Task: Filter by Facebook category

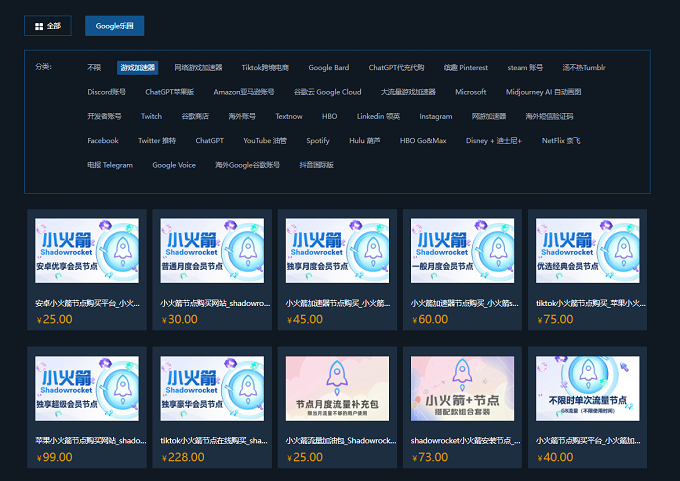Action: tap(103, 141)
